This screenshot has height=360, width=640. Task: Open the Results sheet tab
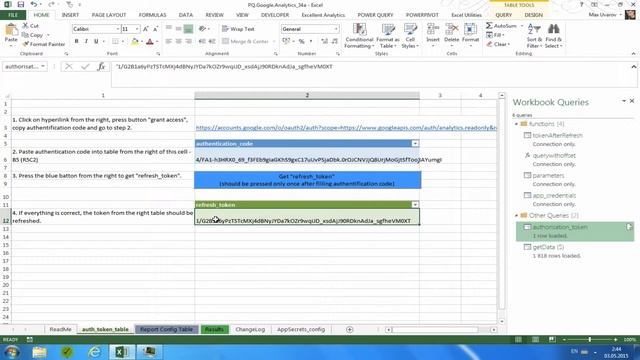click(x=214, y=329)
